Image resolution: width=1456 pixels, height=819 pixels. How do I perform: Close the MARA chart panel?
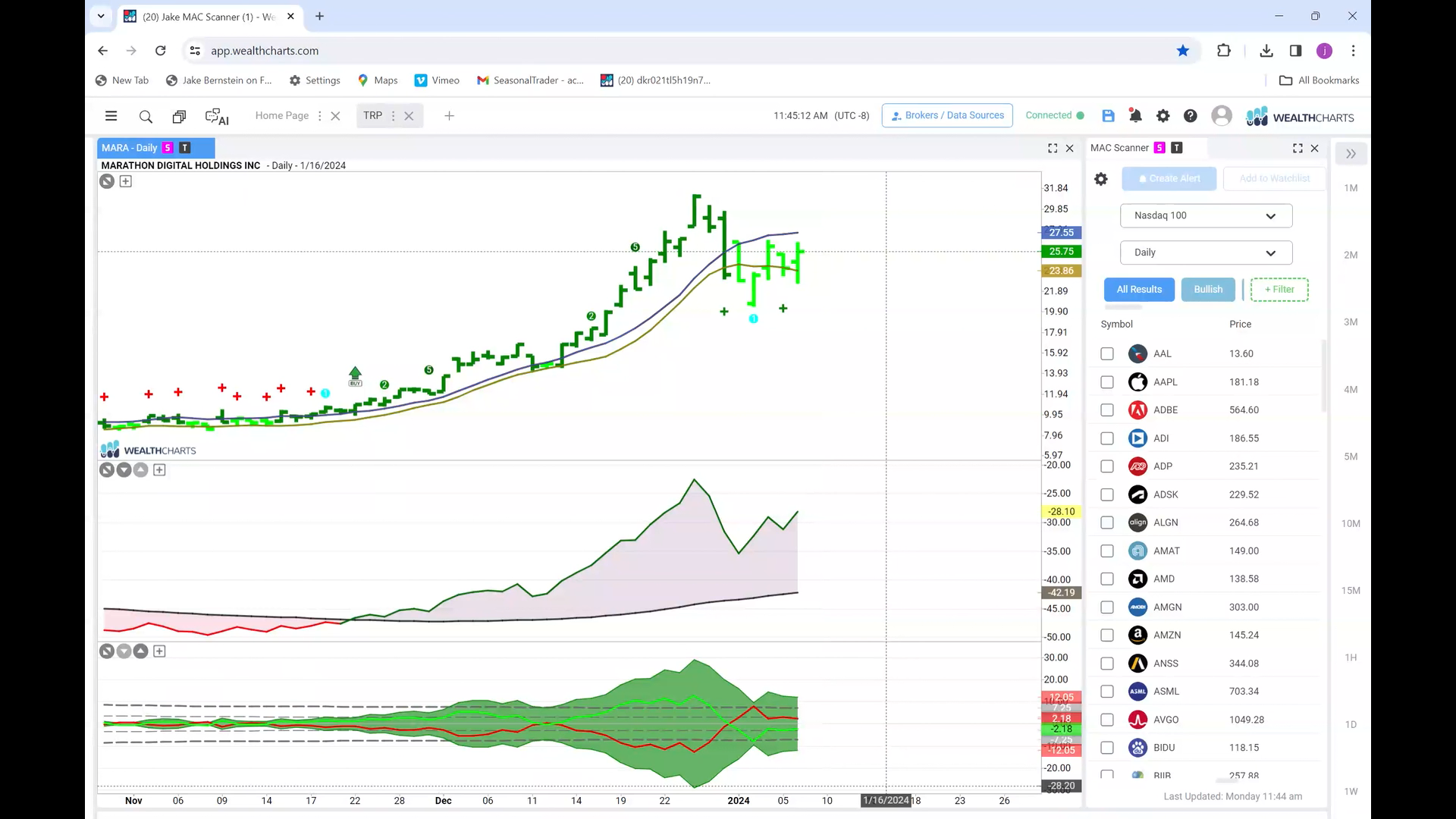tap(1070, 148)
